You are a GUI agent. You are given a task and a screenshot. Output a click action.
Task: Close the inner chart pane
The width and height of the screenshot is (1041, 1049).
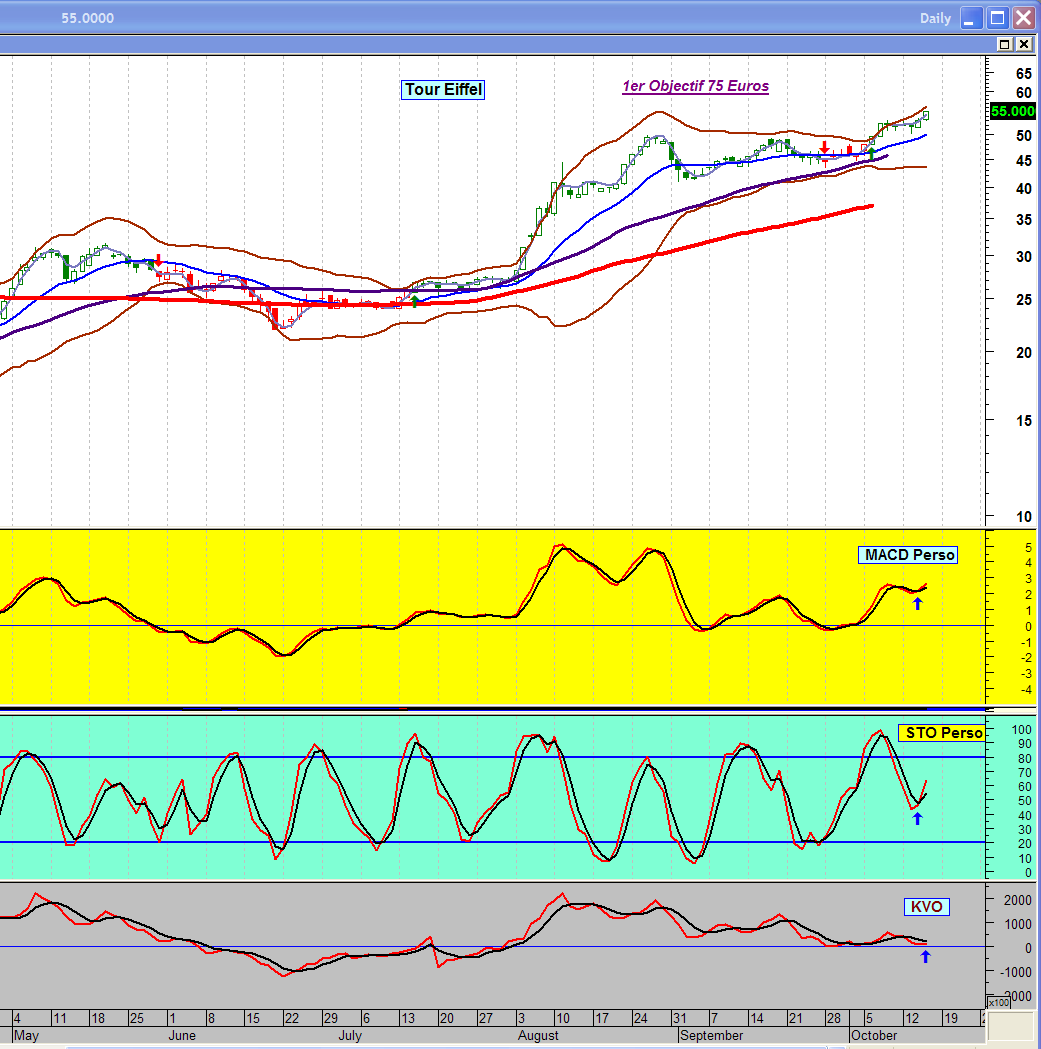click(1024, 44)
